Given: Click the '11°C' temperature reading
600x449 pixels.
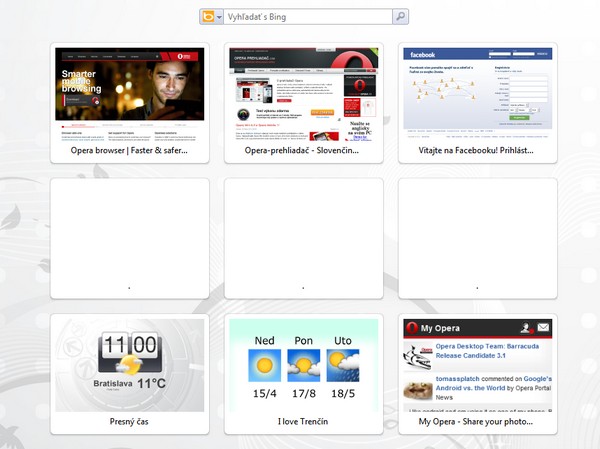Looking at the screenshot, I should pos(151,383).
